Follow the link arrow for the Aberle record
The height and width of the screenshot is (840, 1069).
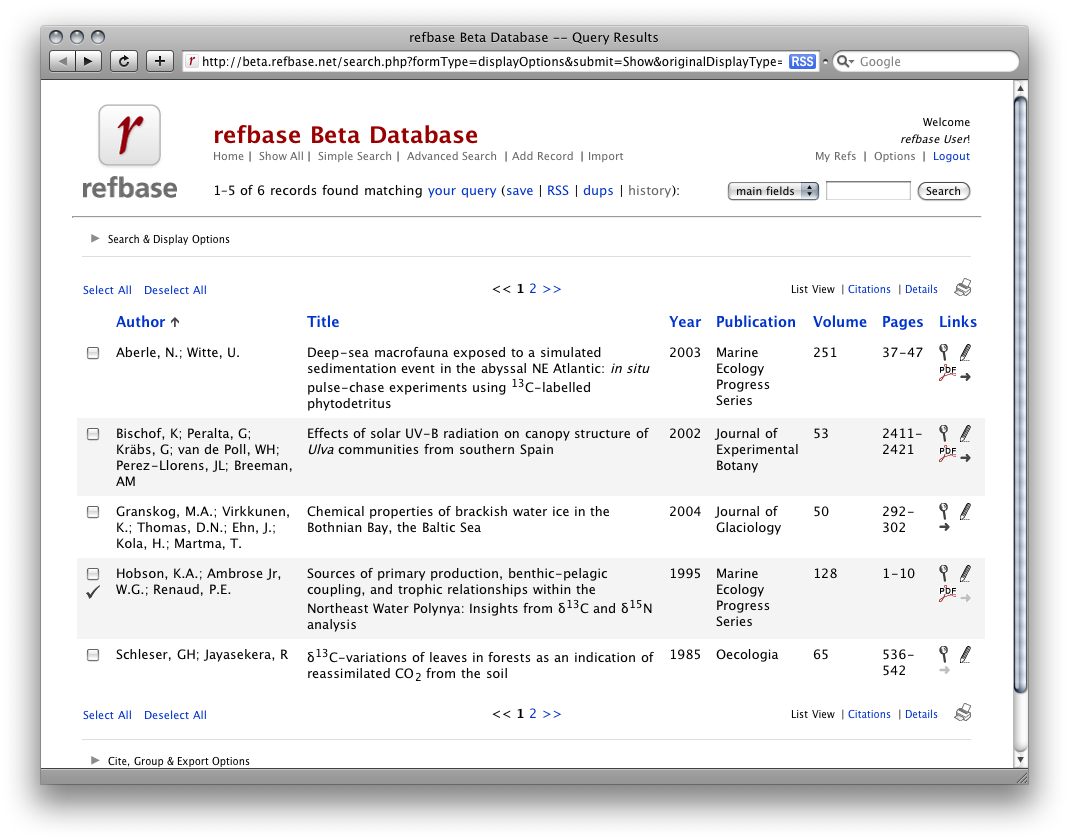tap(965, 376)
